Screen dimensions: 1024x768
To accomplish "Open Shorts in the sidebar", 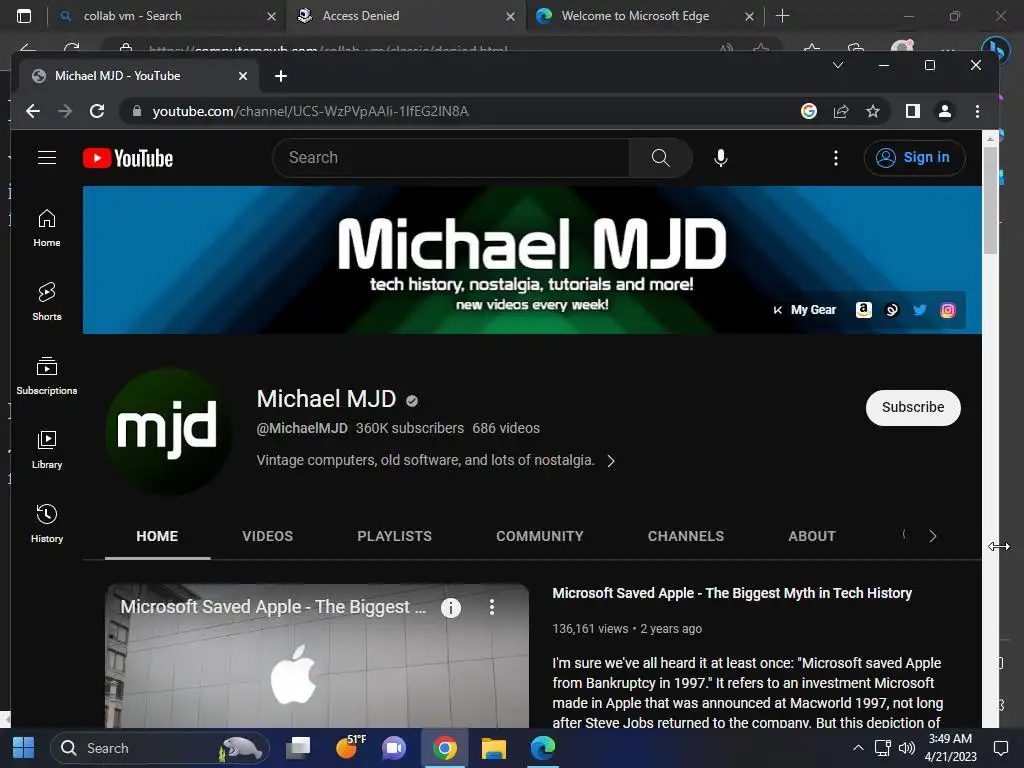I will (x=47, y=302).
